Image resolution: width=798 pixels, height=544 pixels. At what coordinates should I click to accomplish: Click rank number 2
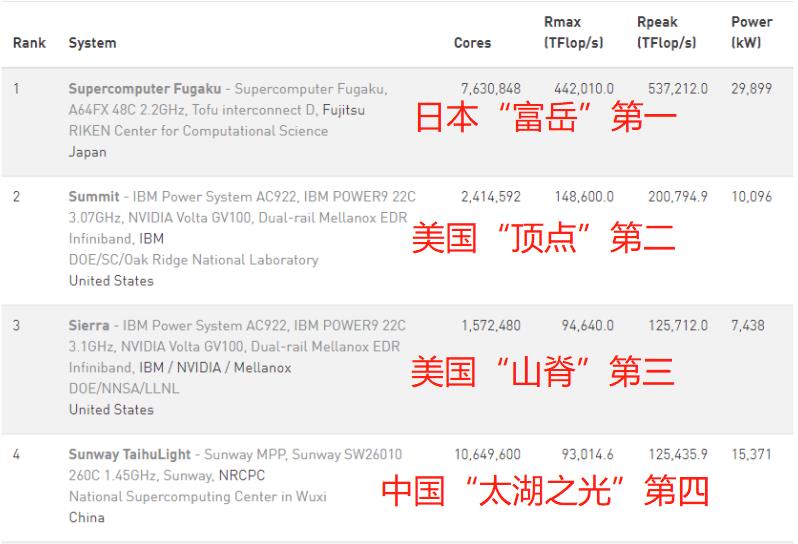[16, 197]
